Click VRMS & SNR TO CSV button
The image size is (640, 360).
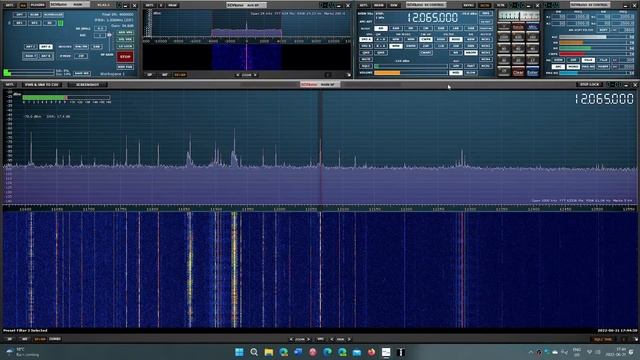(42, 84)
